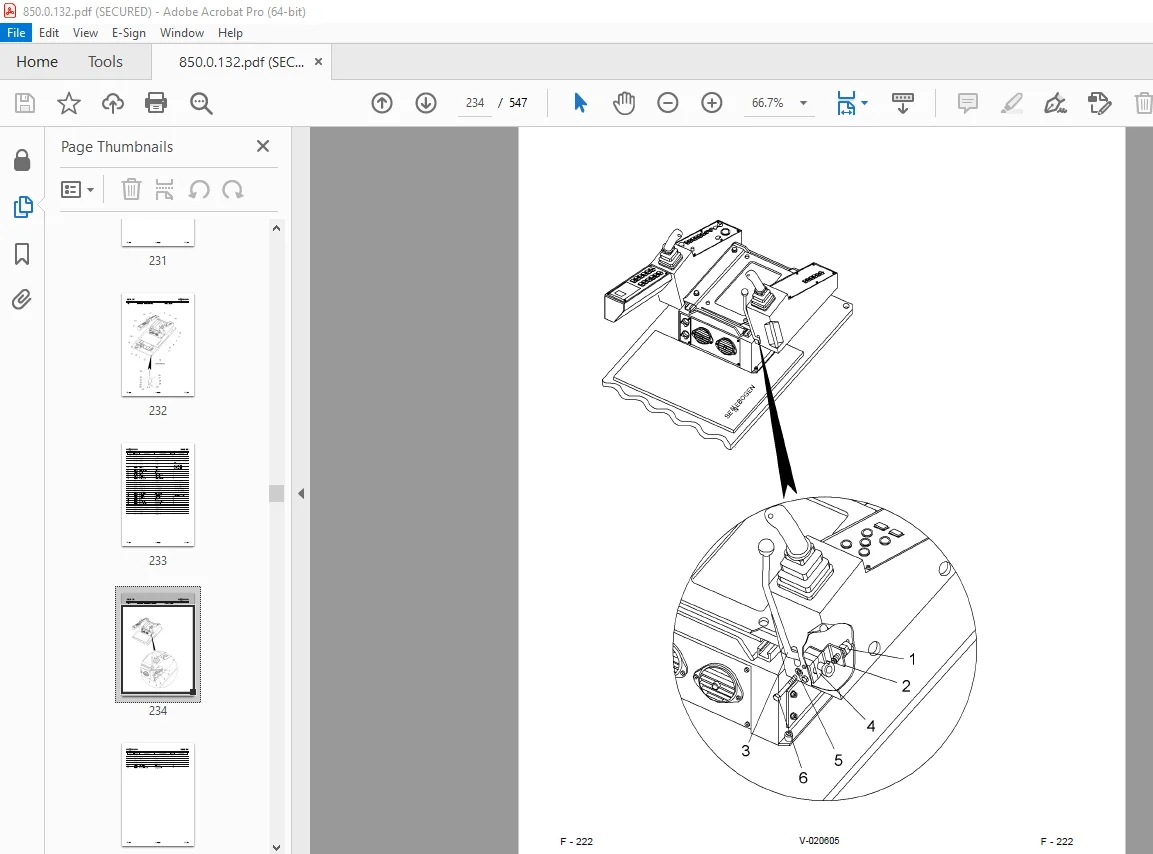Screen dimensions: 1153x854
Task: Collapse the left navigation pane arrow
Action: [x=301, y=494]
